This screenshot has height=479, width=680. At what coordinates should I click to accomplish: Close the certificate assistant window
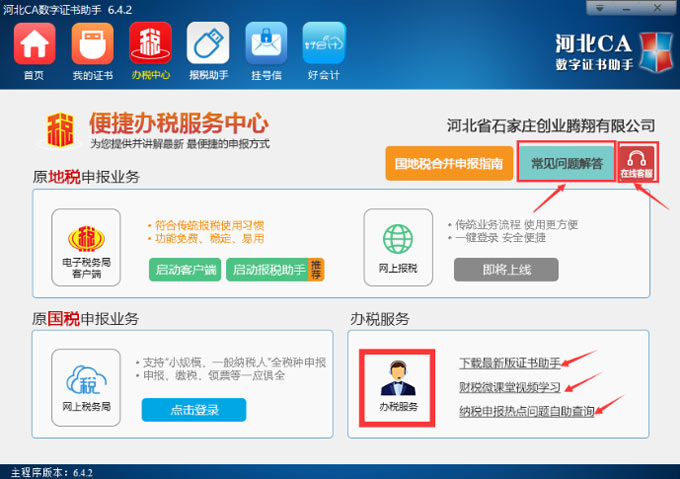[x=657, y=8]
